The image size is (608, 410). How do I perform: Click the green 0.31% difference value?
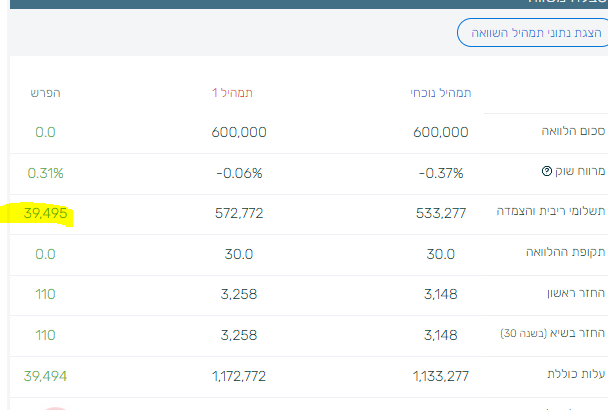(x=45, y=172)
